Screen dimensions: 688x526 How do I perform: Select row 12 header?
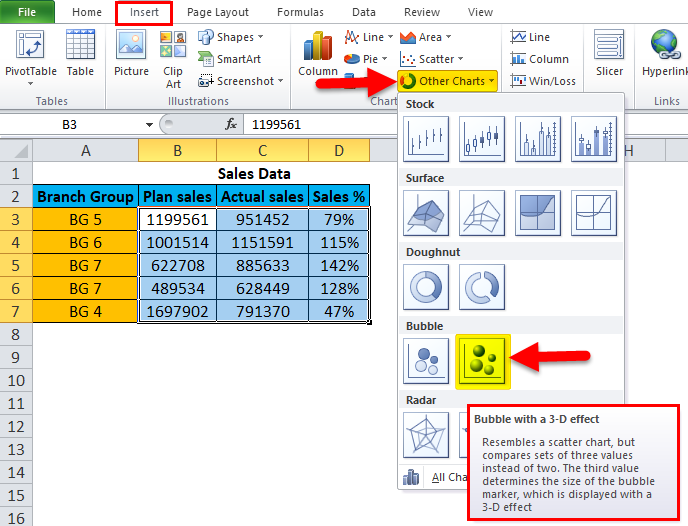16,426
